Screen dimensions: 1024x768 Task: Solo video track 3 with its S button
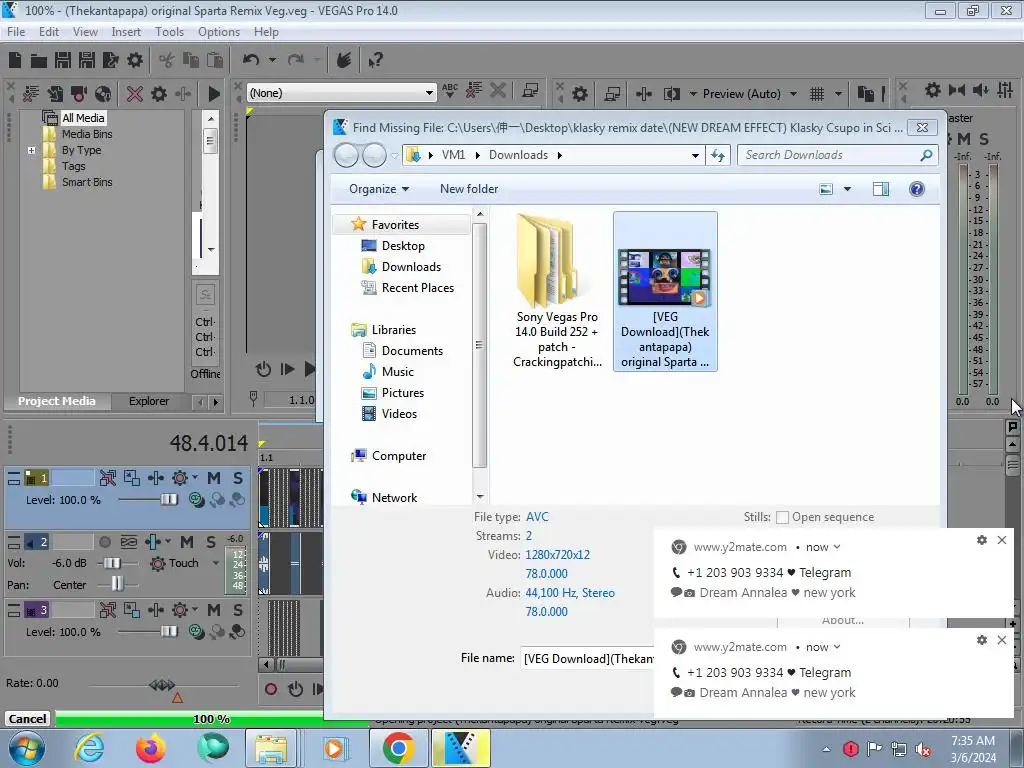pyautogui.click(x=238, y=610)
